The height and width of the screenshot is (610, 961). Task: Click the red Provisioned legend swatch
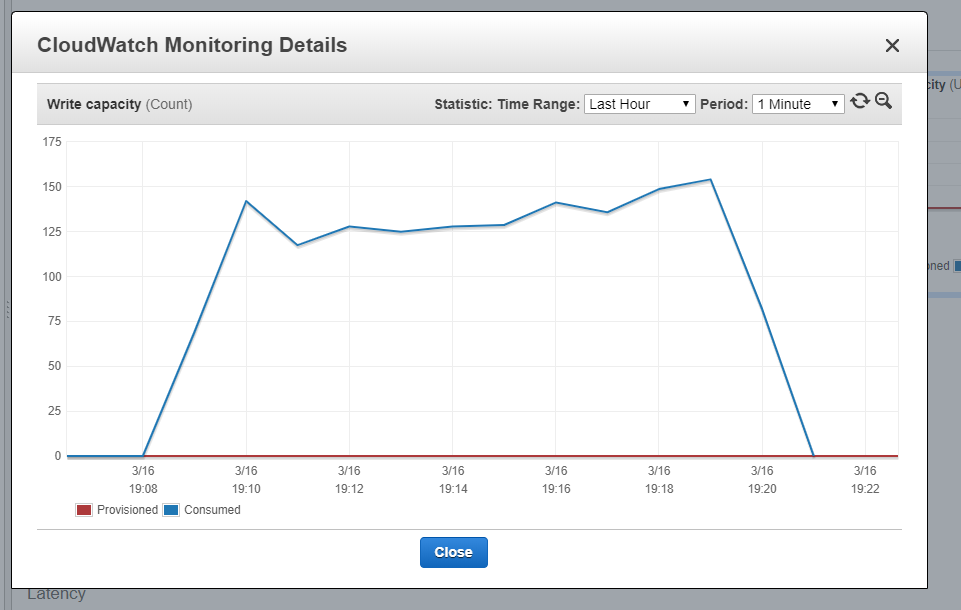click(x=84, y=510)
